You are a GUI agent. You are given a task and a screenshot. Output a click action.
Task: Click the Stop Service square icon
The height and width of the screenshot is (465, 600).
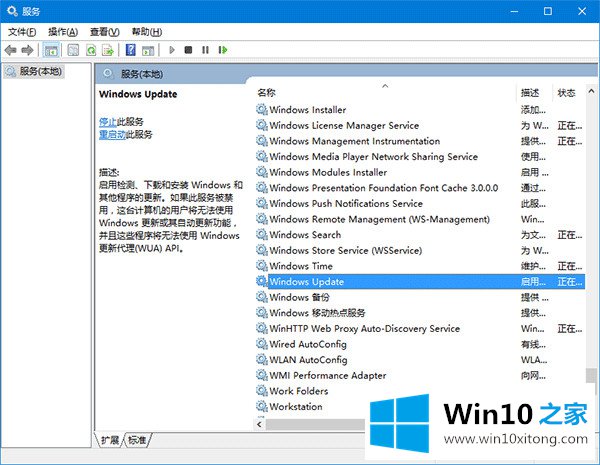[188, 50]
